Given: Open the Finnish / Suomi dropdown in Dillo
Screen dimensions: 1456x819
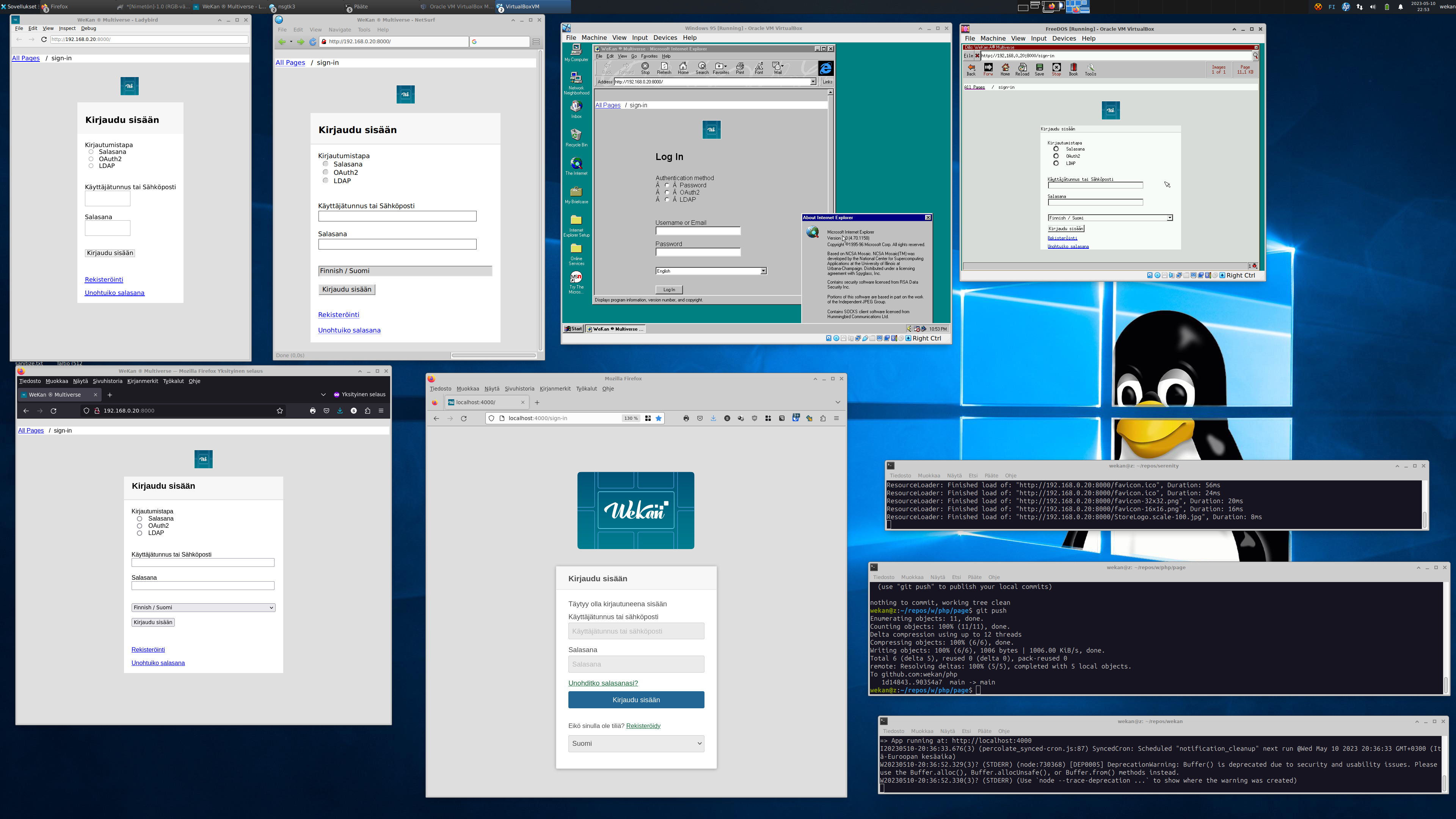Looking at the screenshot, I should pos(1169,218).
